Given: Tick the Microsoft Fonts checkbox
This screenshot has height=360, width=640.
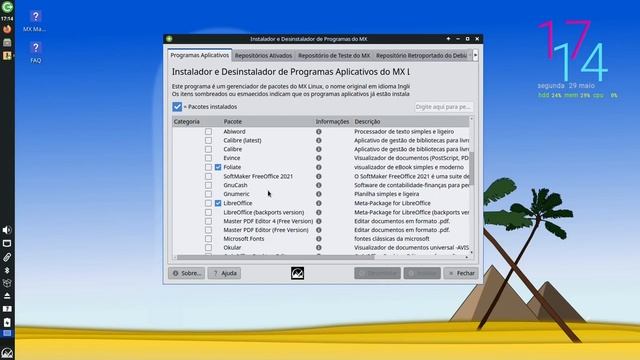Looking at the screenshot, I should click(x=209, y=239).
